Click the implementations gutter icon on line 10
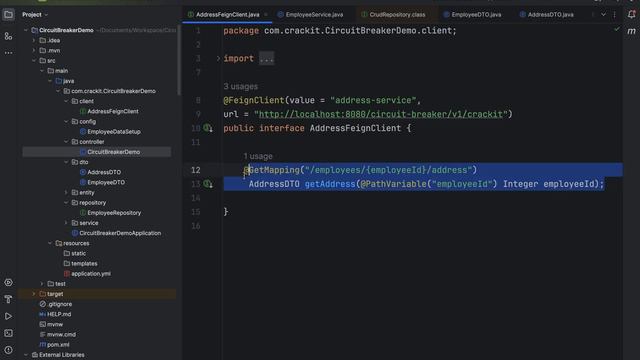Screen dimensions: 640x360 click(x=208, y=128)
